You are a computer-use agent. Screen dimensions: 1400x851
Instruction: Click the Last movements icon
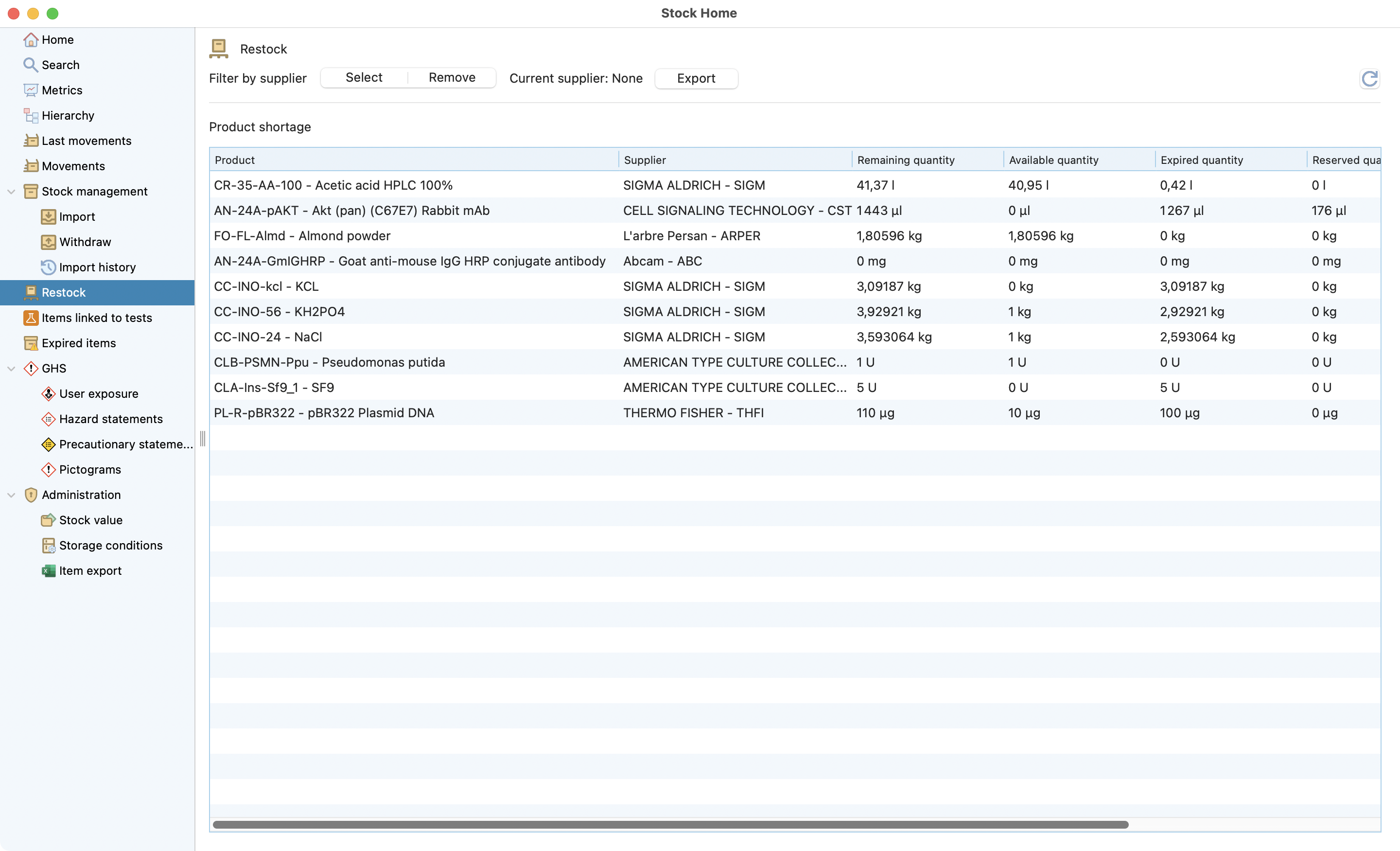[31, 141]
